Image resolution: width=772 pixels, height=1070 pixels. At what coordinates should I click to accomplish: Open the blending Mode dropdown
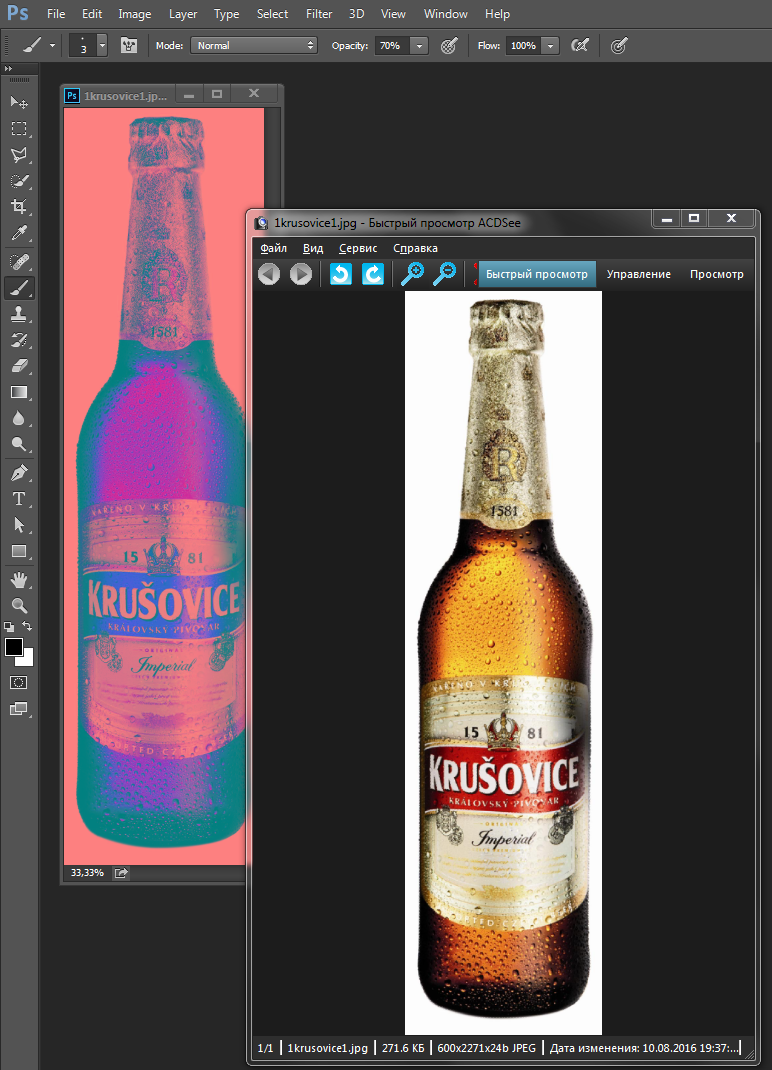pos(253,46)
